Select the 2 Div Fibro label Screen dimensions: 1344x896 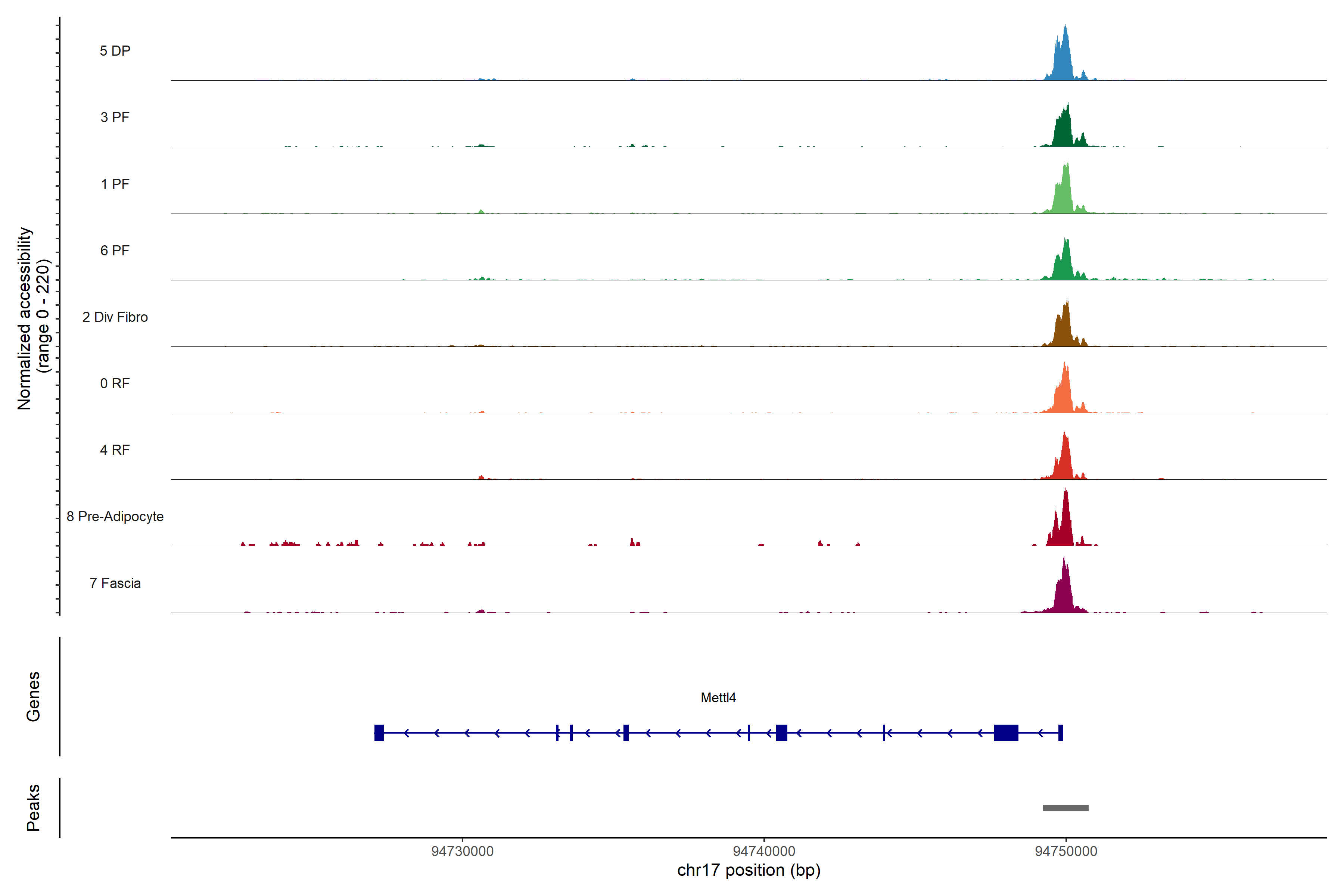(x=115, y=317)
